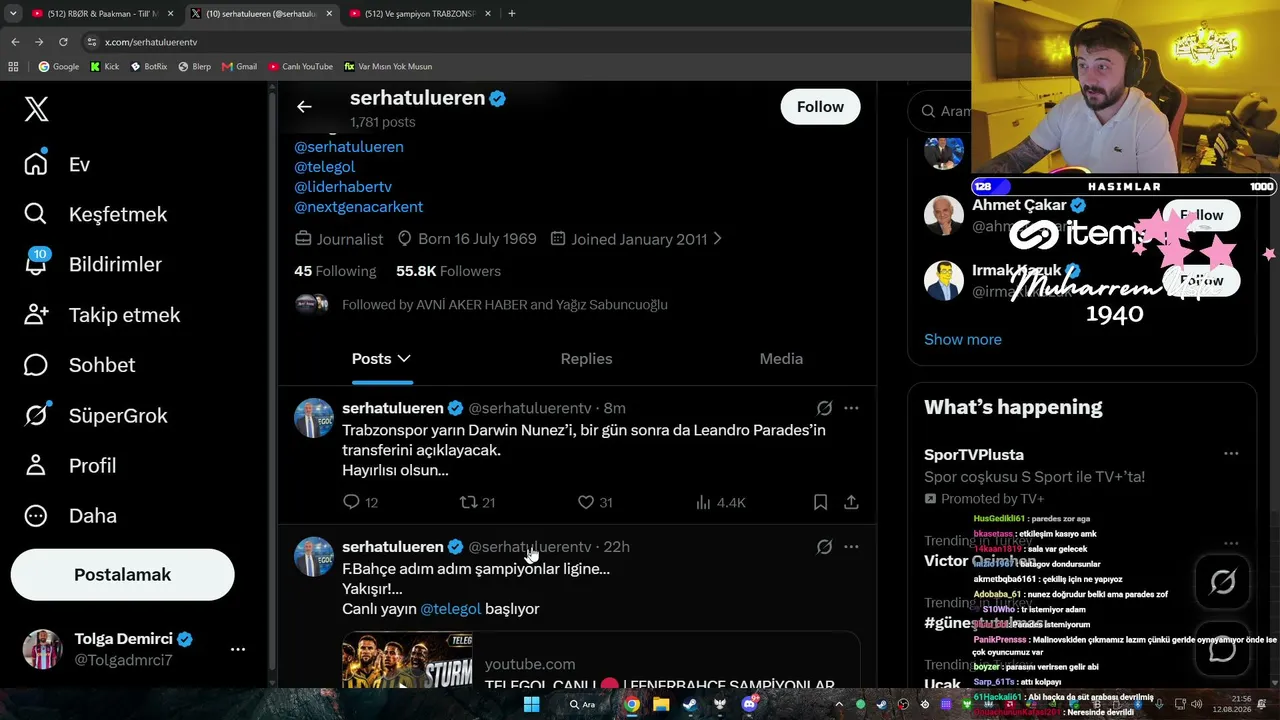View analytics of the Trabzonspor post
Screen dimensions: 1280x720
(703, 502)
